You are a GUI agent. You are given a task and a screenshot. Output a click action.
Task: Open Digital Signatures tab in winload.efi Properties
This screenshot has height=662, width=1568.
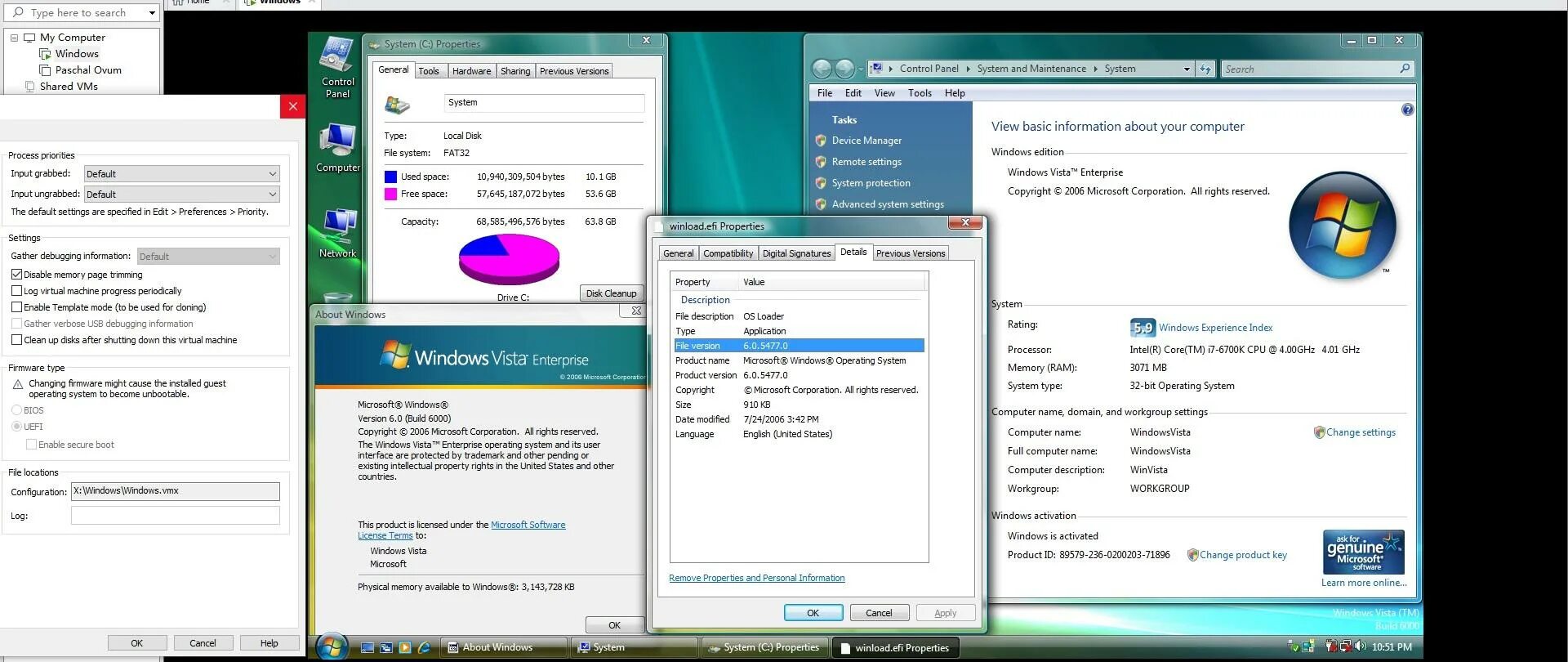[796, 253]
